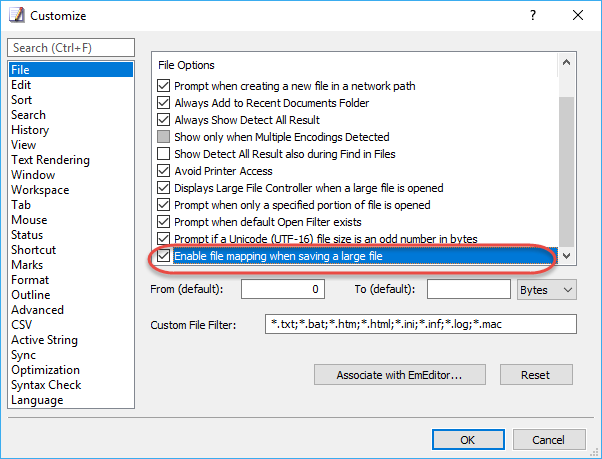Toggle Enable file mapping when saving a large file

click(164, 256)
